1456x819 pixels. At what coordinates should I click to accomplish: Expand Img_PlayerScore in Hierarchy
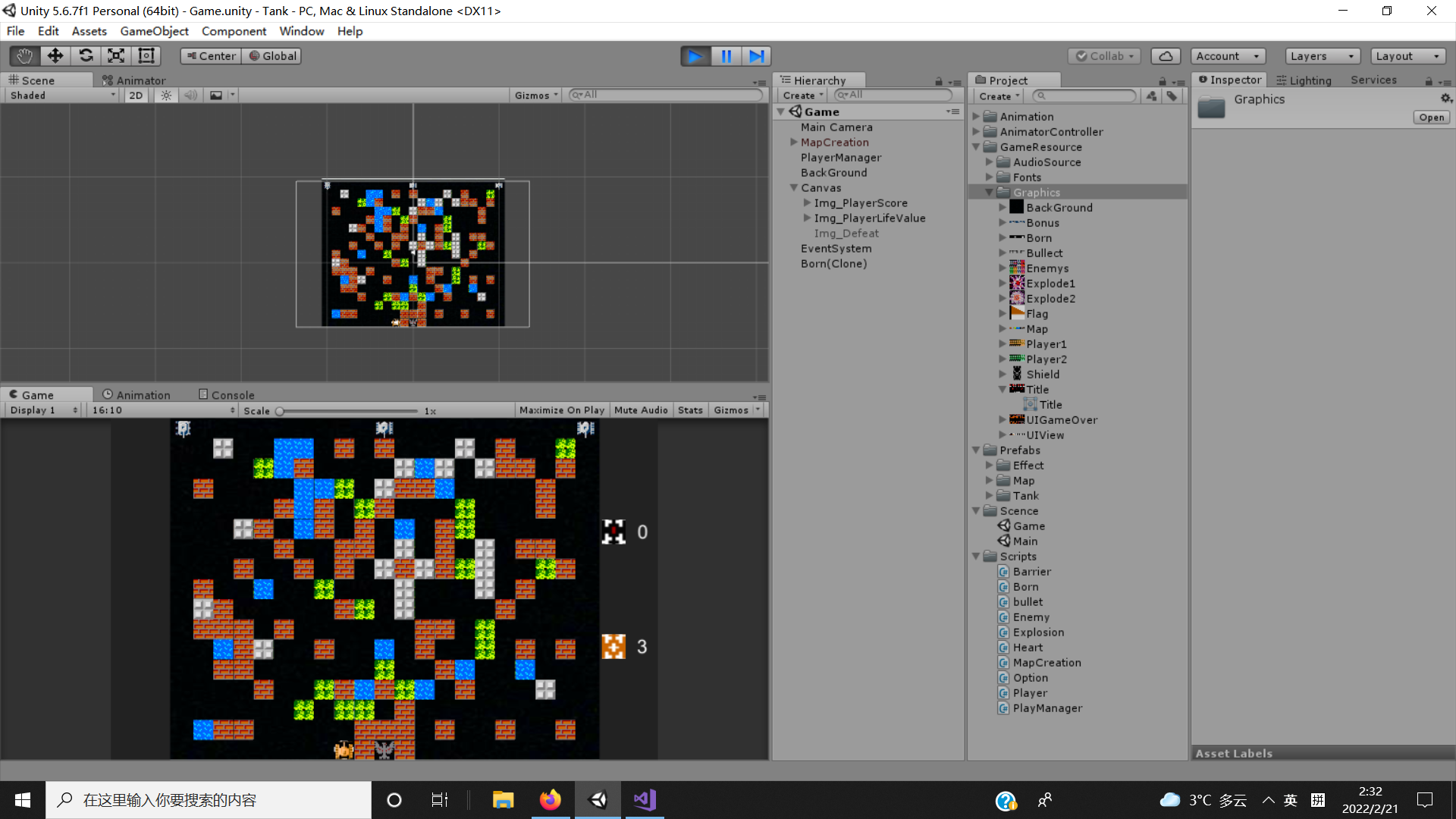[x=807, y=202]
